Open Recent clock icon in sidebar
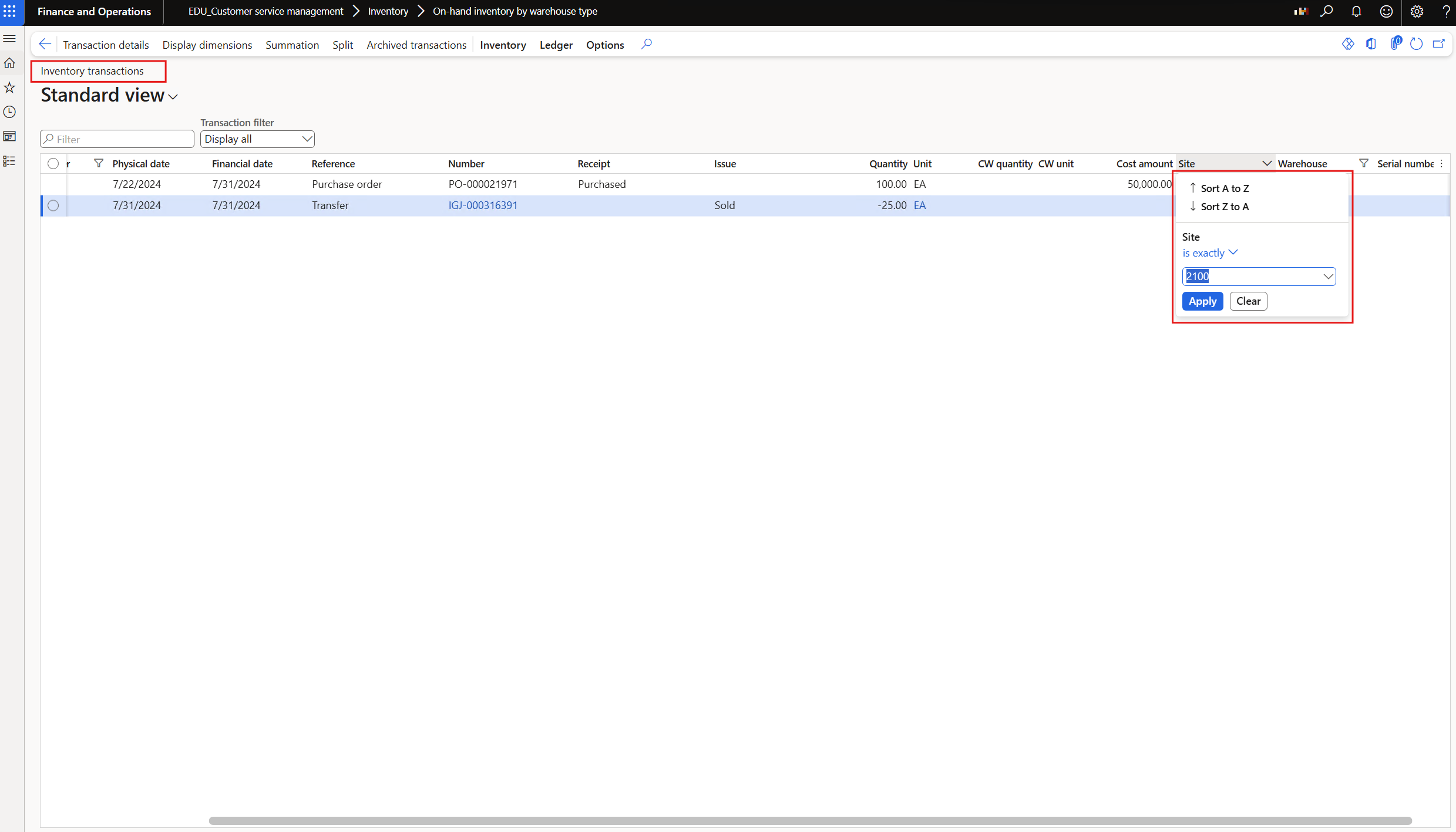Image resolution: width=1456 pixels, height=832 pixels. tap(9, 112)
